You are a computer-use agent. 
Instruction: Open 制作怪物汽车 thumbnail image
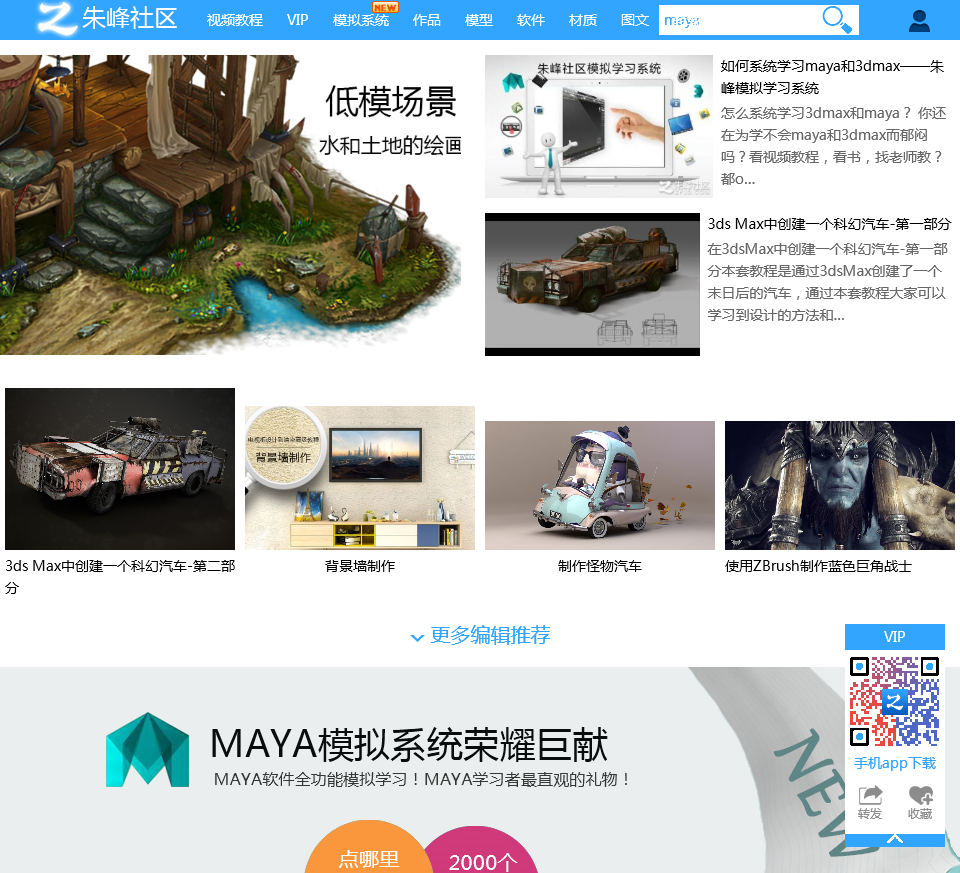[600, 485]
